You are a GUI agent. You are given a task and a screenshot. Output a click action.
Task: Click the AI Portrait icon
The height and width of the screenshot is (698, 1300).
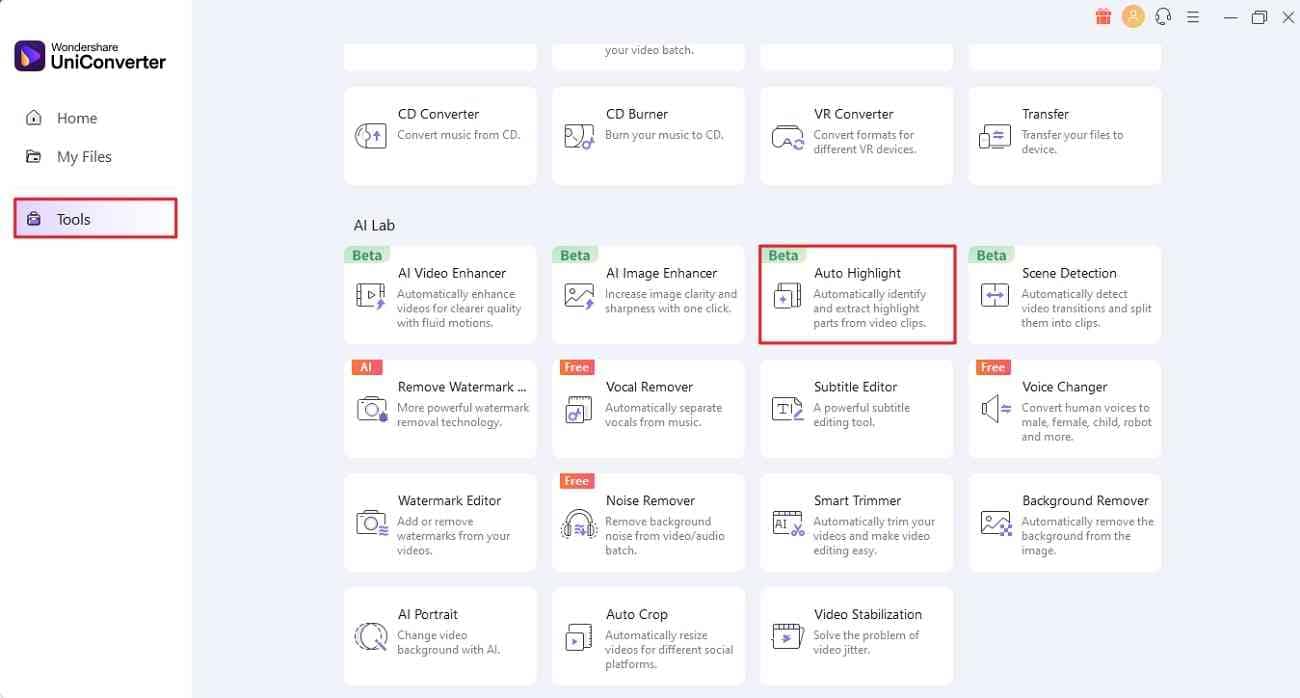[371, 636]
